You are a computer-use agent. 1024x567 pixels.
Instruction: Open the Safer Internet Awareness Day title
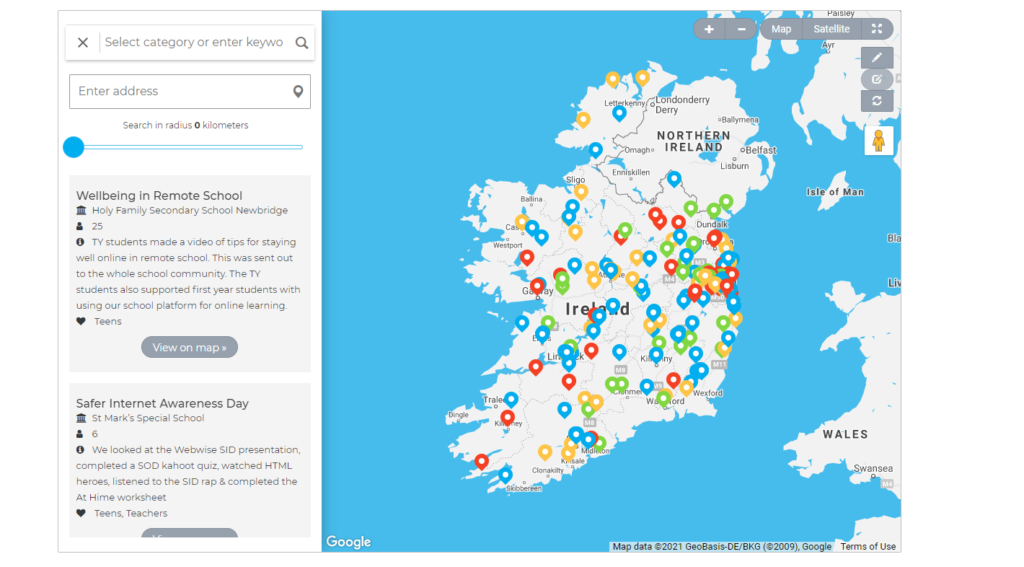(x=162, y=403)
